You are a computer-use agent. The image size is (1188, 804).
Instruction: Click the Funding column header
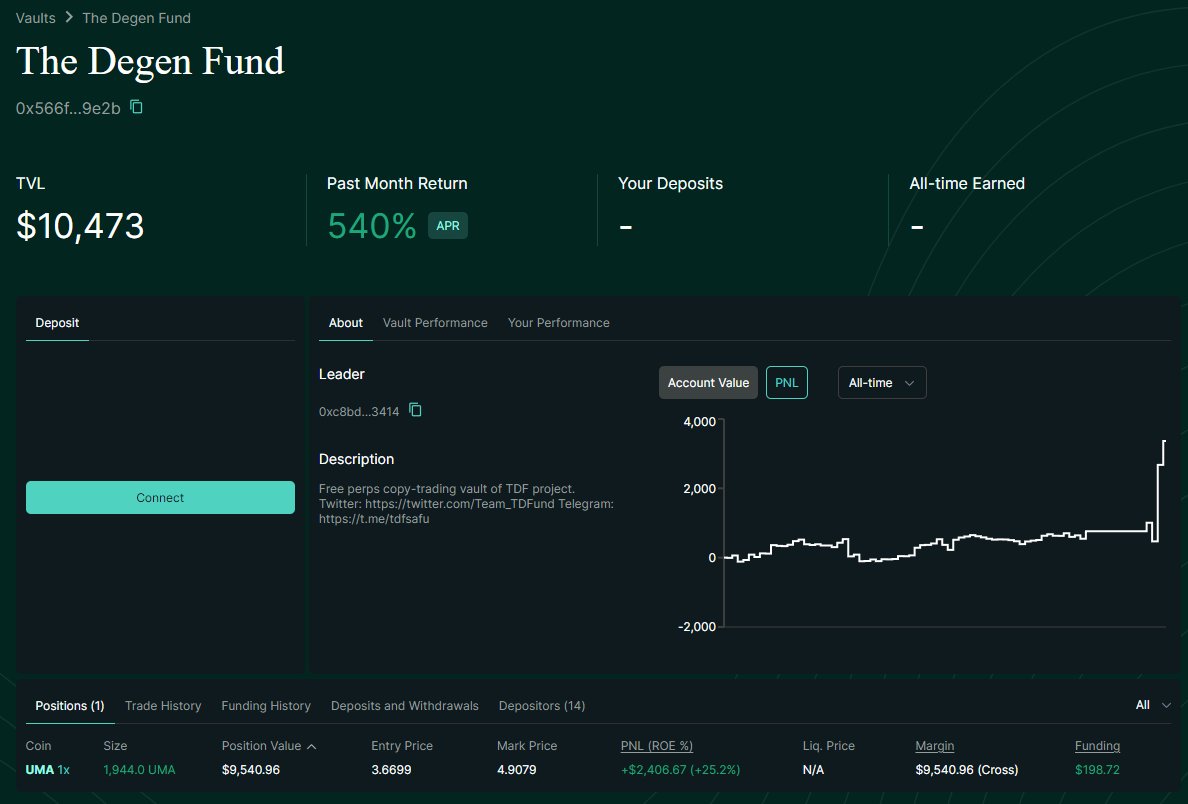(1097, 745)
